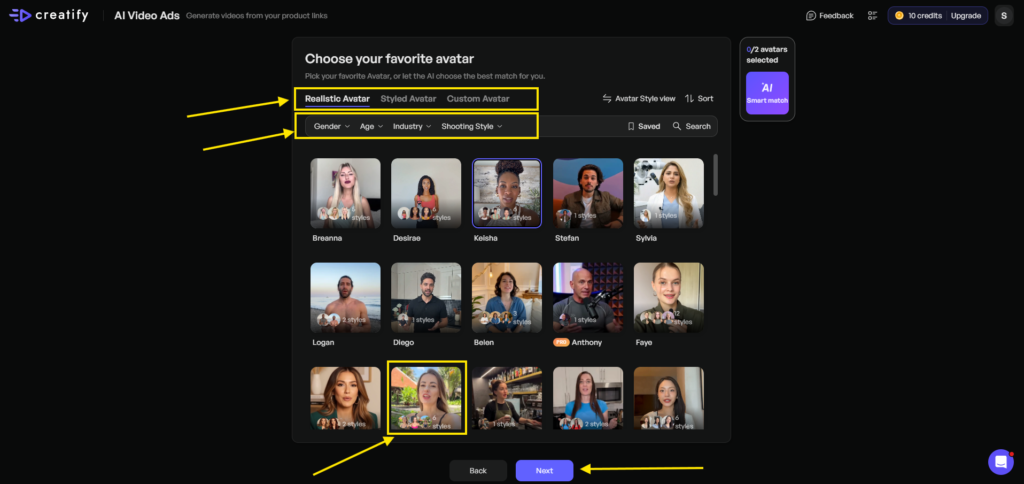Select the Keisha avatar thumbnail
This screenshot has height=484, width=1024.
(506, 193)
